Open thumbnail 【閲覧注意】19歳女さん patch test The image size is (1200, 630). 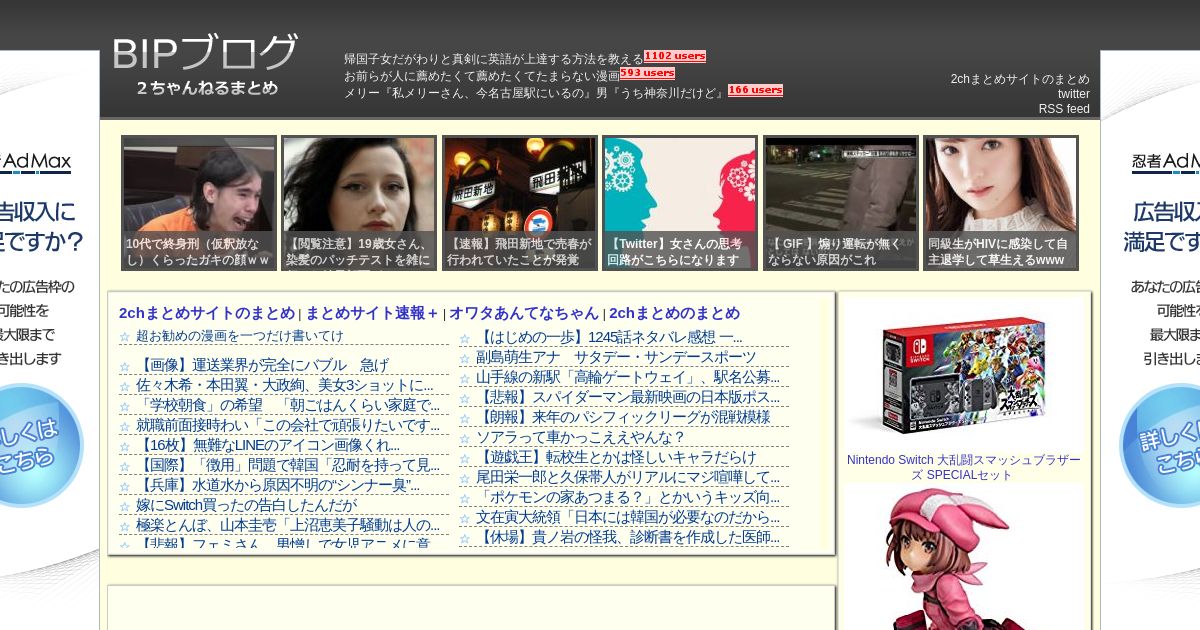(x=359, y=203)
